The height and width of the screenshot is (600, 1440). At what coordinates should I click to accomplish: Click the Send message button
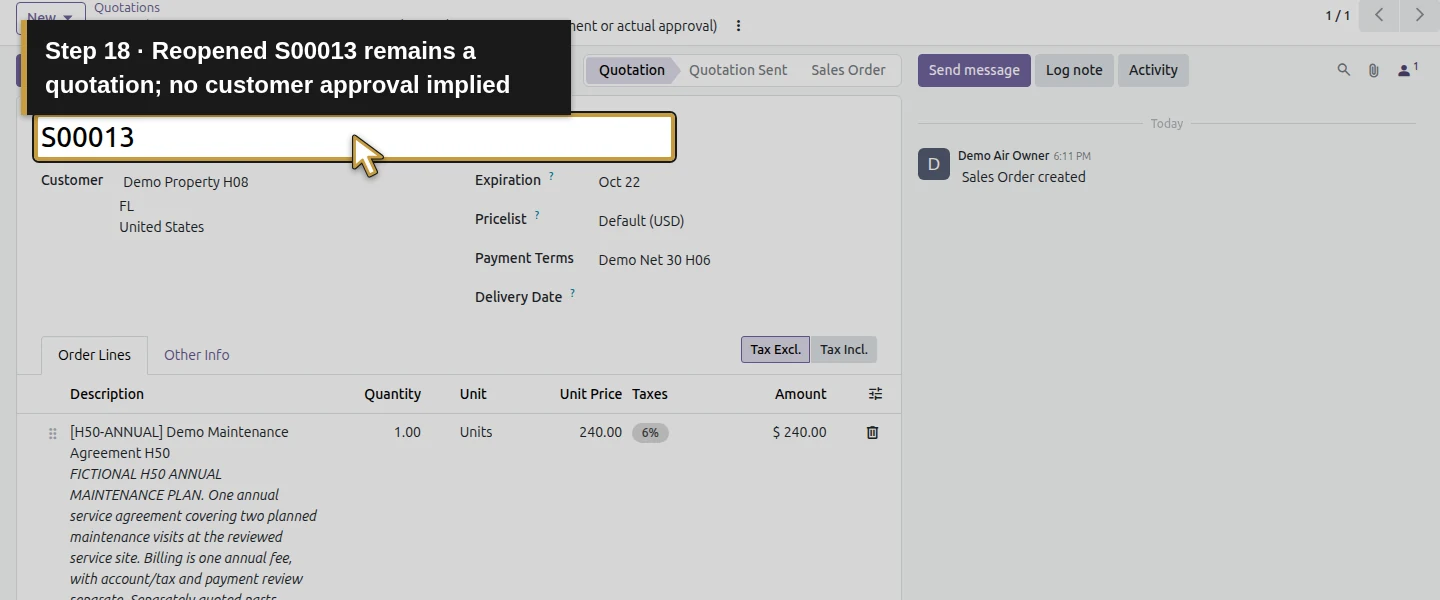tap(974, 70)
